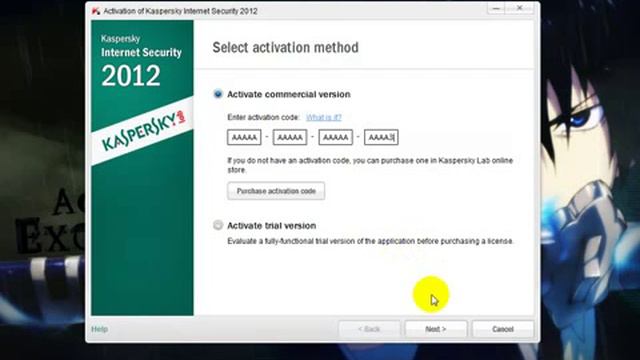Click the trial version description text
The image size is (640, 360).
tap(370, 241)
